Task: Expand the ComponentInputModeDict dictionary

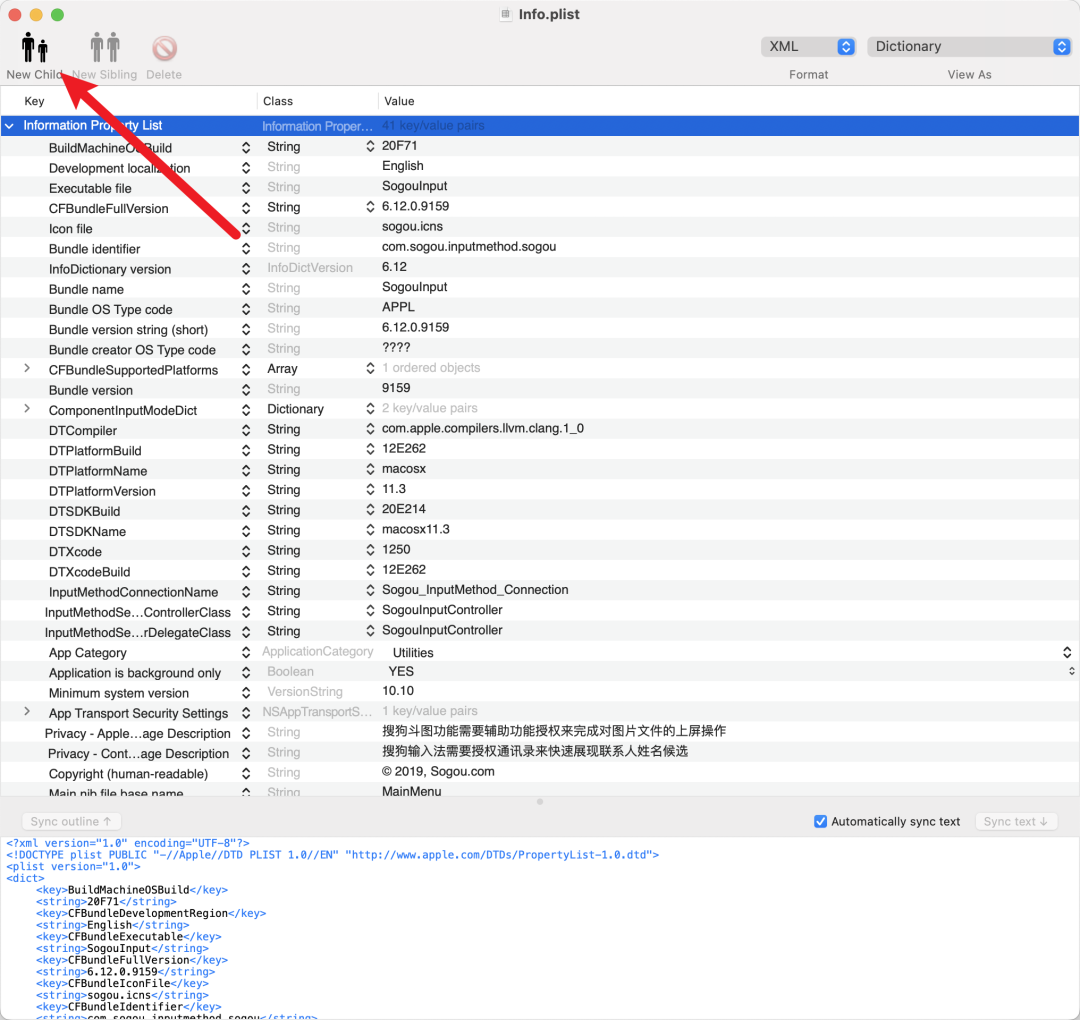Action: (x=27, y=408)
